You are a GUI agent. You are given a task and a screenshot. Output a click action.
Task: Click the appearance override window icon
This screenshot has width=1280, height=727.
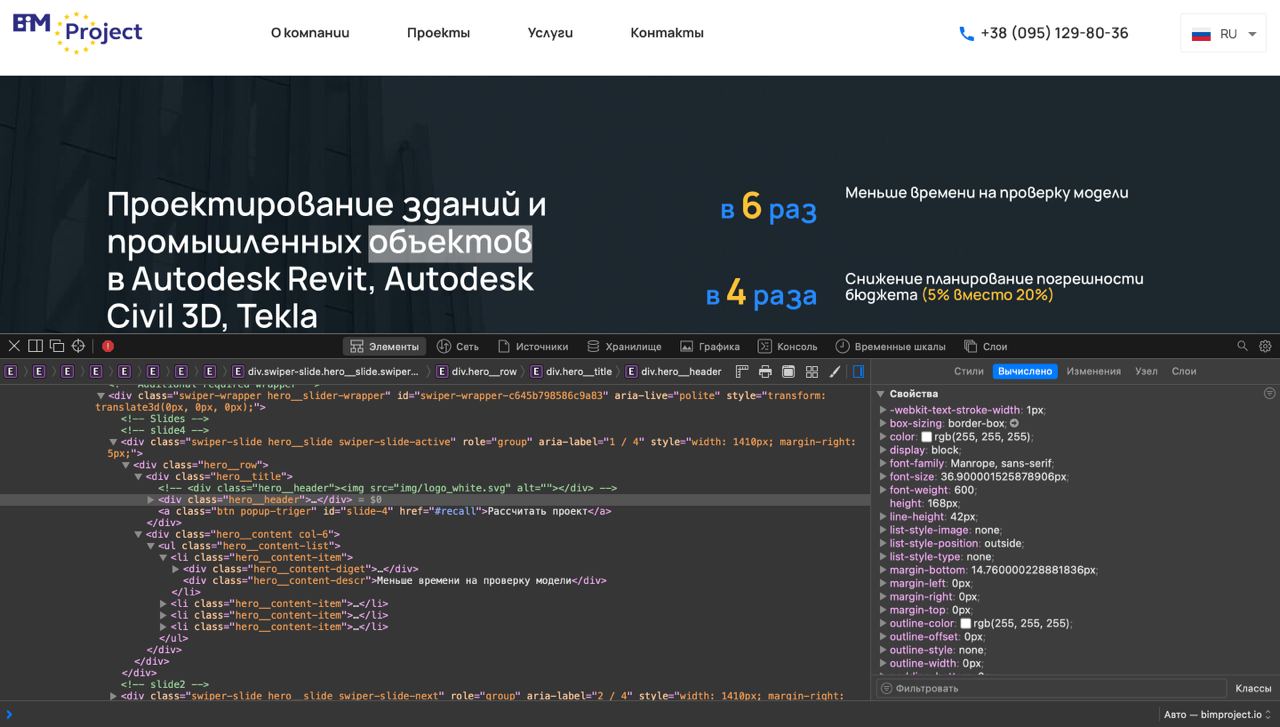788,371
